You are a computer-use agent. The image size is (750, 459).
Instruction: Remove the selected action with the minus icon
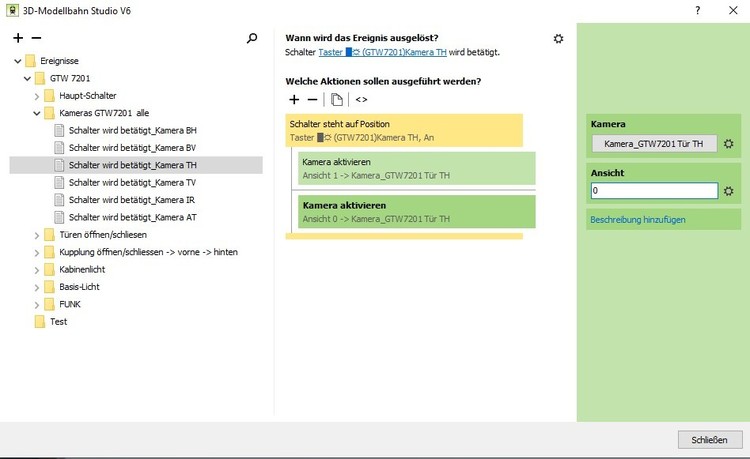pos(312,99)
